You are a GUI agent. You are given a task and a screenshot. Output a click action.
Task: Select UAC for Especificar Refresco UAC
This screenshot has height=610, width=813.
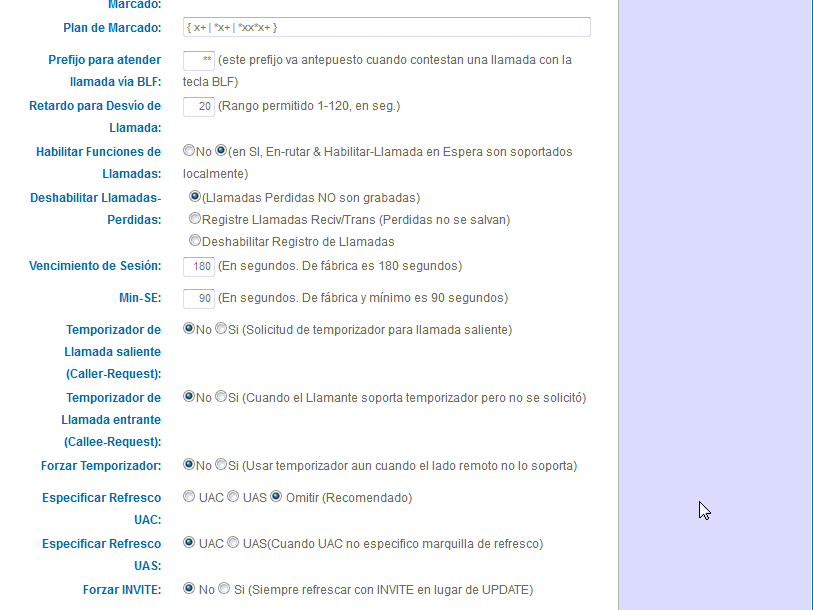tap(187, 495)
